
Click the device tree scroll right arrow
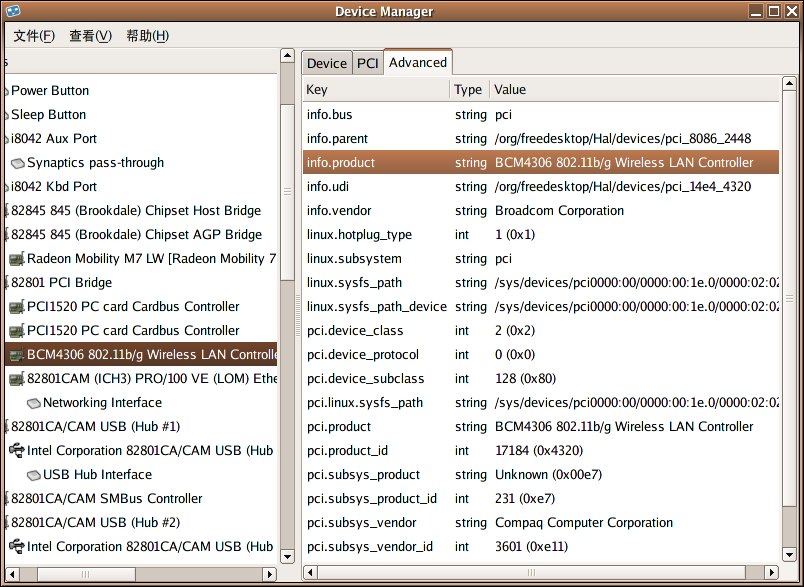(x=270, y=574)
